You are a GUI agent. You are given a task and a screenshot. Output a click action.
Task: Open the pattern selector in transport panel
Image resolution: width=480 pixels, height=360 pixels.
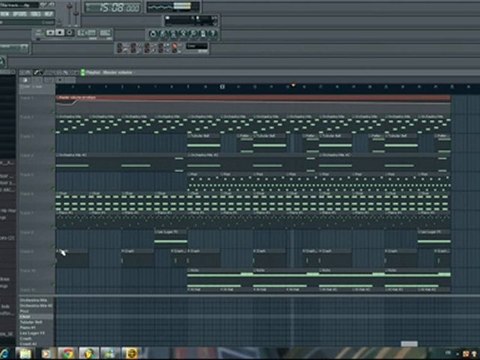105,33
